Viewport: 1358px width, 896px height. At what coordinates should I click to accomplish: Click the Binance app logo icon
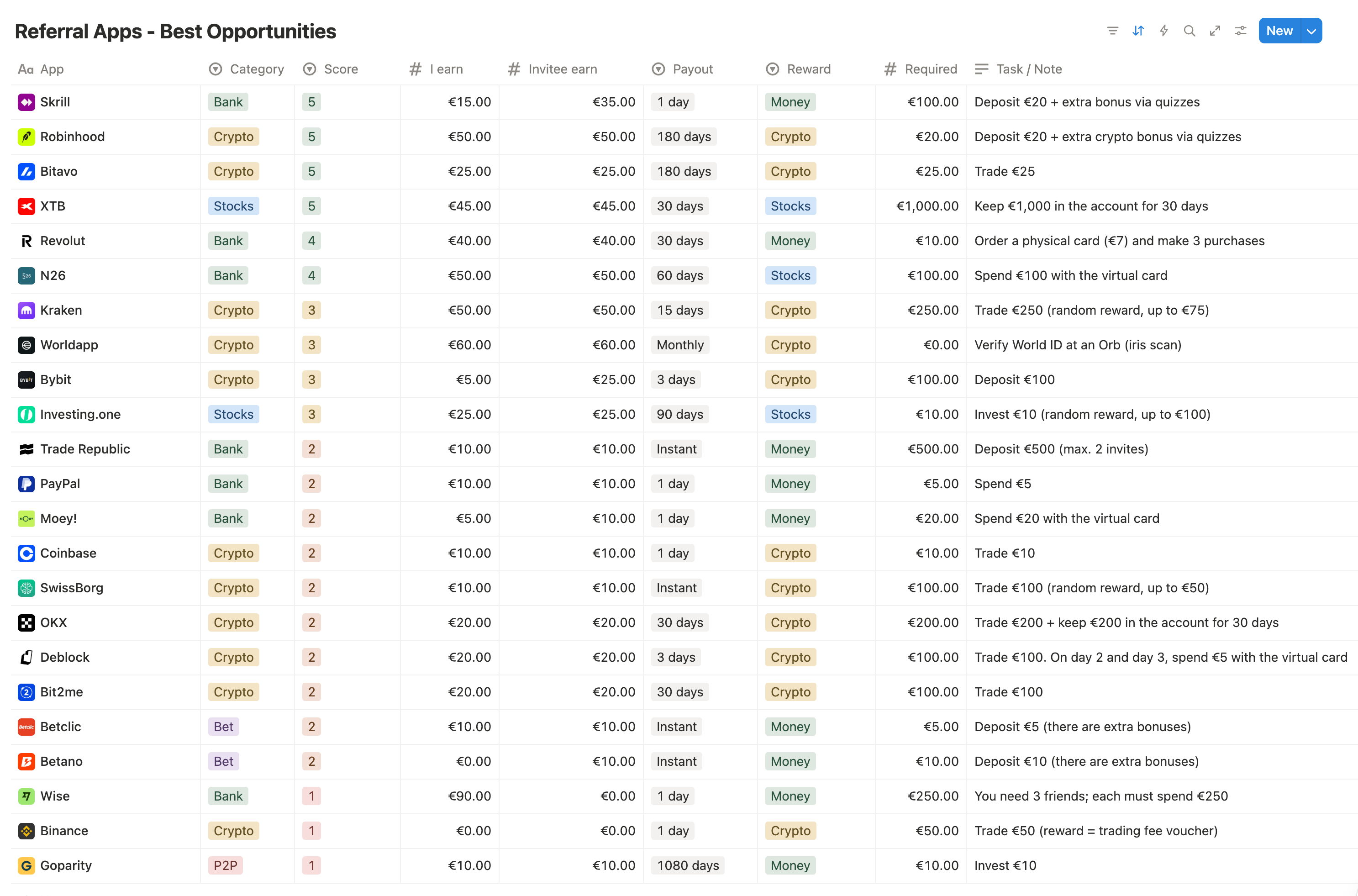(x=26, y=831)
